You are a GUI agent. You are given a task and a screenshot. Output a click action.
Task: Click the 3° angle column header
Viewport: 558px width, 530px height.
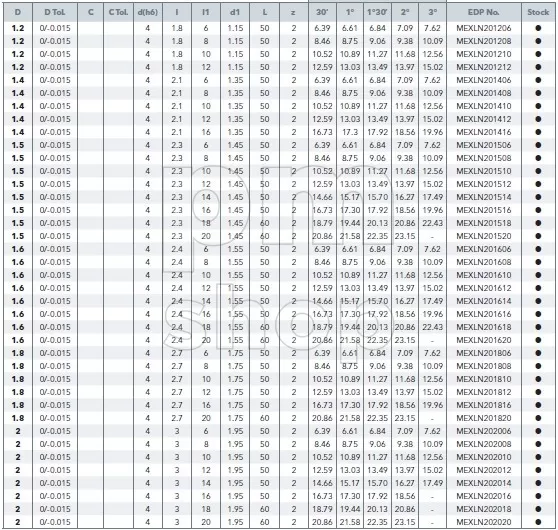(432, 12)
